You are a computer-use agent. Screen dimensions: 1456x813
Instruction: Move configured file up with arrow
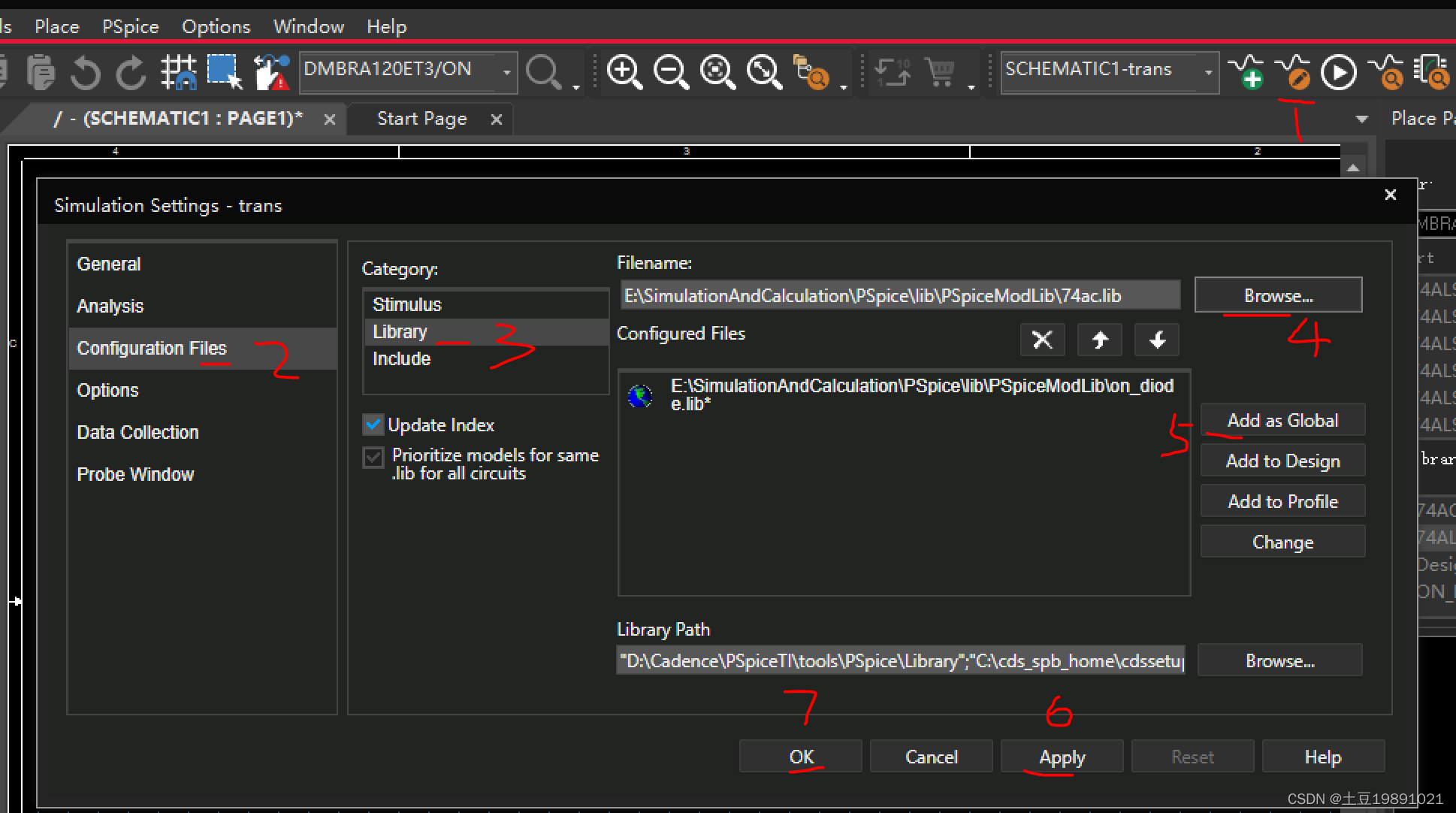(1099, 340)
